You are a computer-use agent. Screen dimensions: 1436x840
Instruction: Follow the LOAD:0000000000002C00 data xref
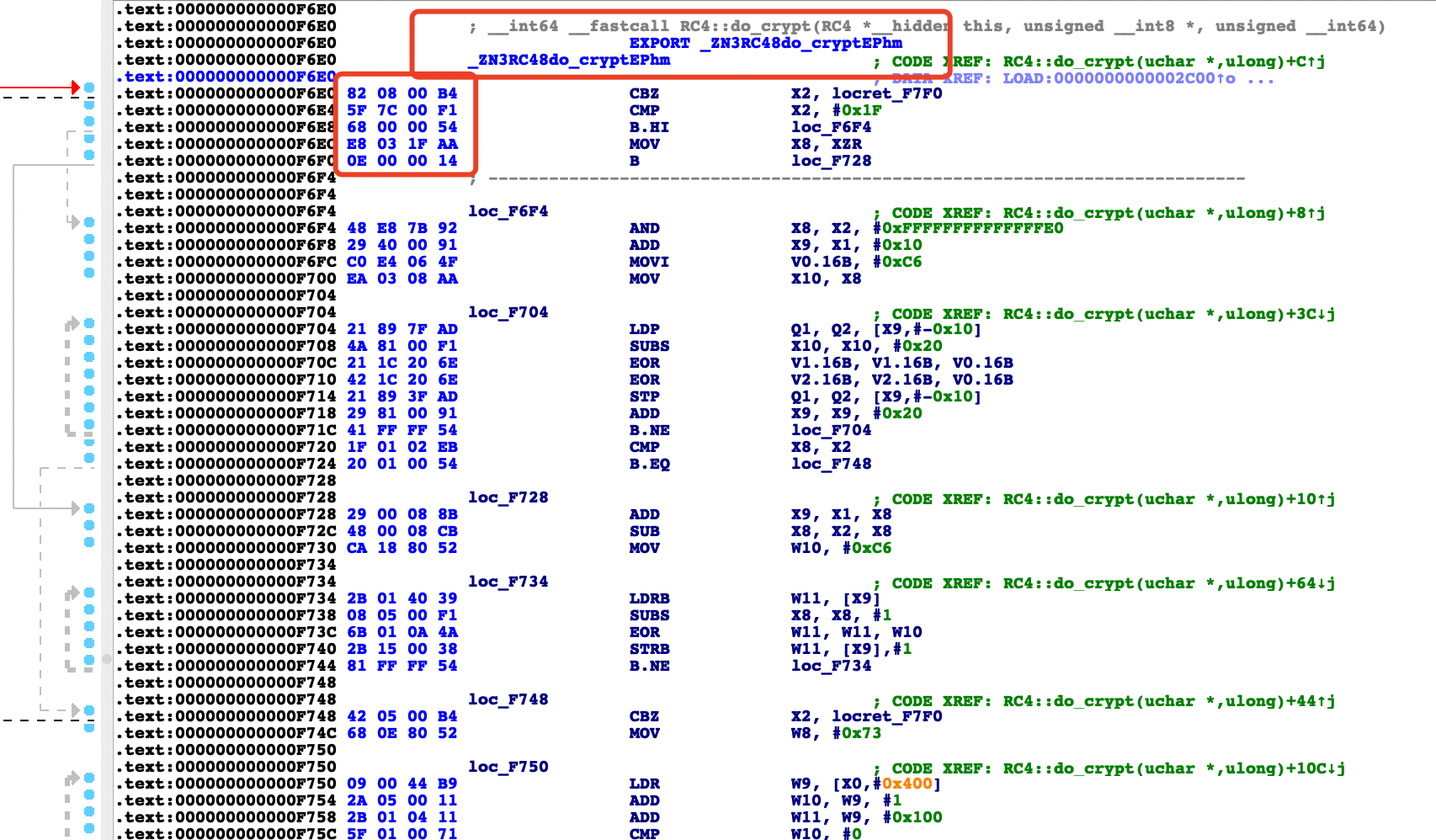pyautogui.click(x=1119, y=78)
